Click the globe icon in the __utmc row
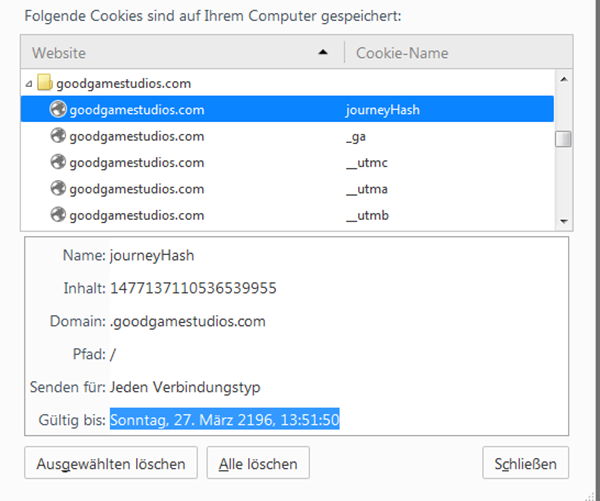This screenshot has width=600, height=501. pyautogui.click(x=58, y=162)
